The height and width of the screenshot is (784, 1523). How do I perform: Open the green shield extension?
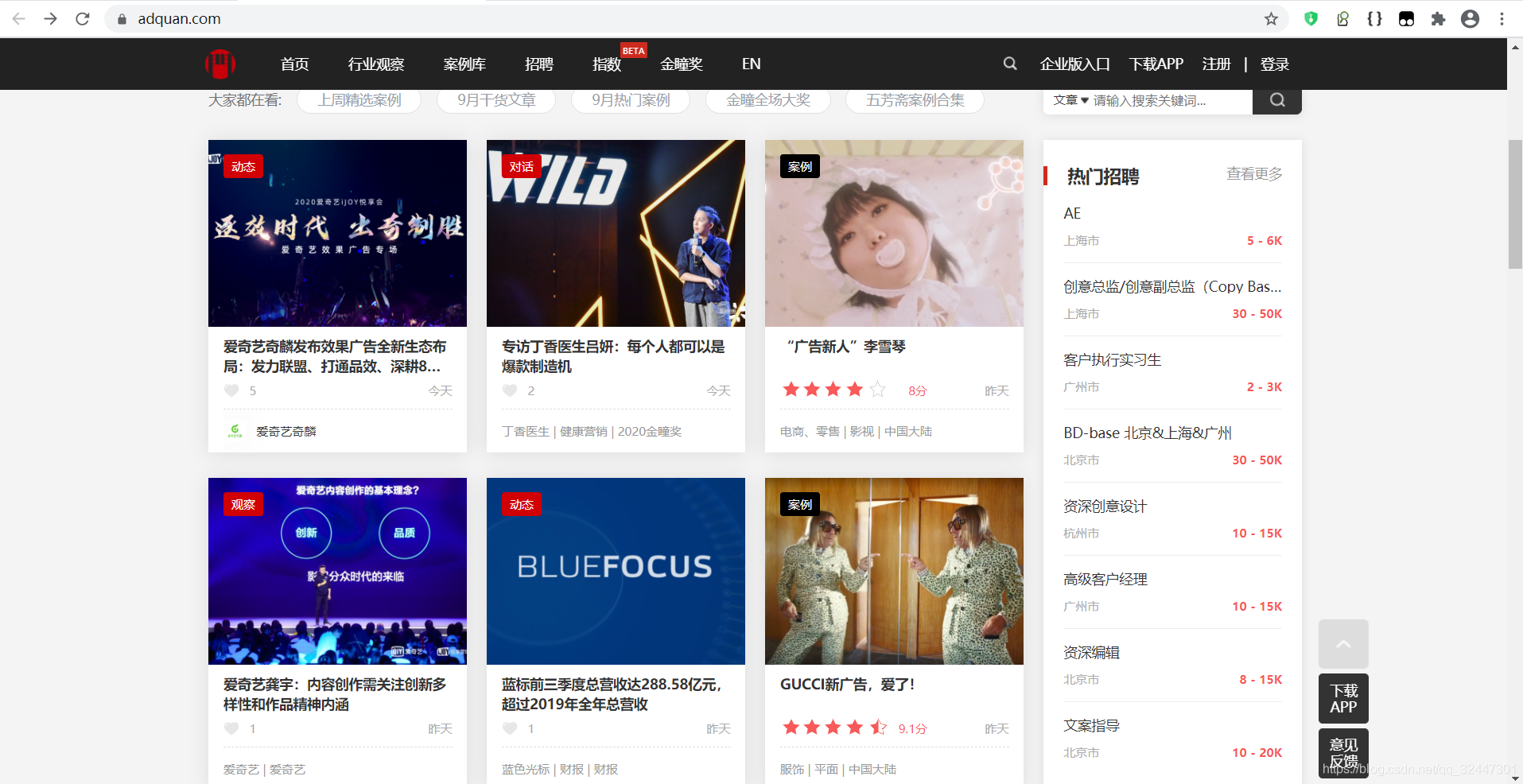point(1311,18)
